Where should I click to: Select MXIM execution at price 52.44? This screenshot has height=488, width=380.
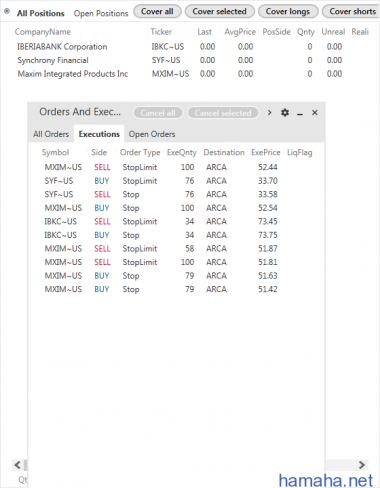177,167
